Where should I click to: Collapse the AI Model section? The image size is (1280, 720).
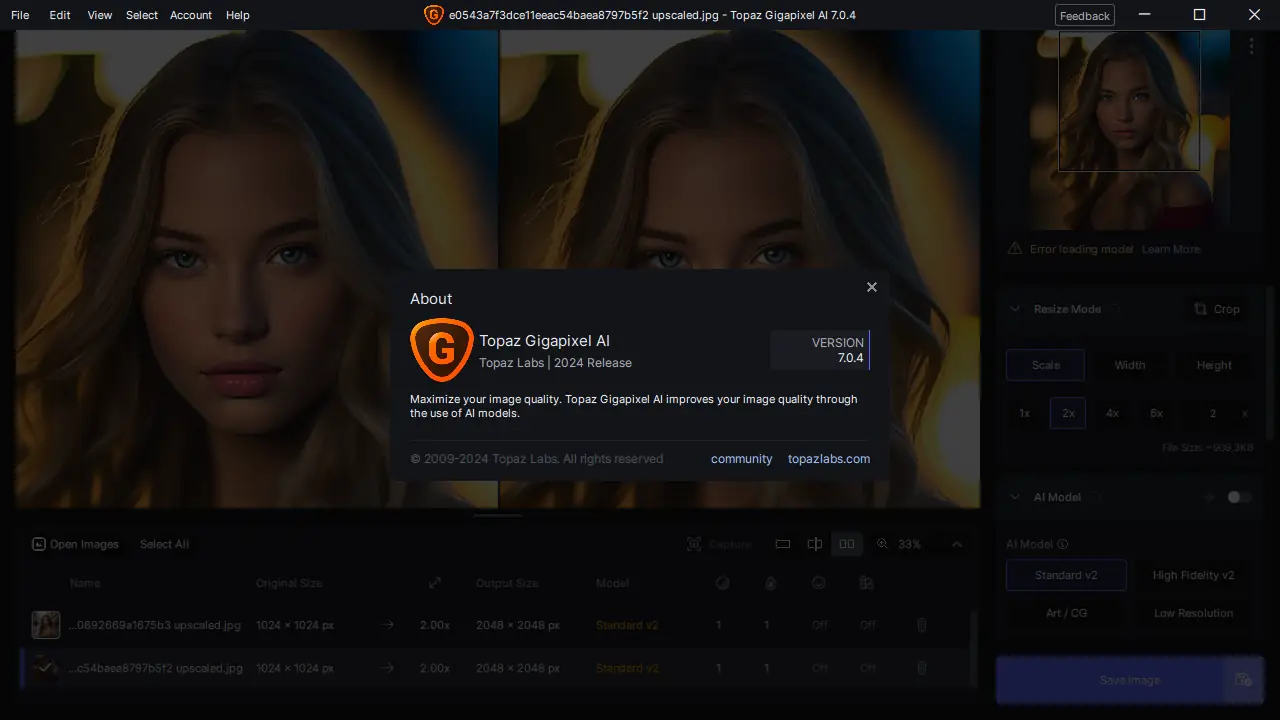point(1015,497)
